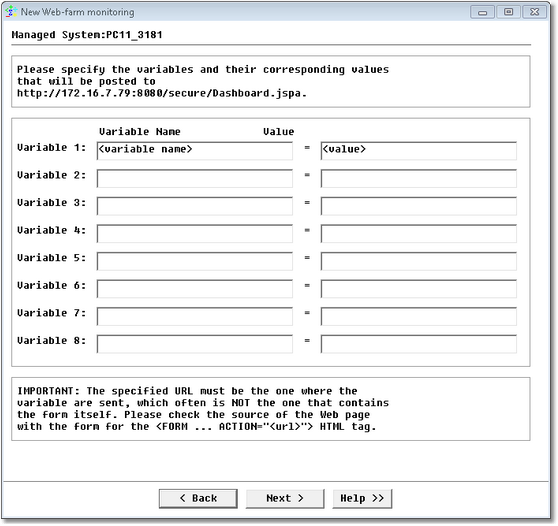The height and width of the screenshot is (526, 558).
Task: Close the New Web-farm monitoring window
Action: point(535,12)
